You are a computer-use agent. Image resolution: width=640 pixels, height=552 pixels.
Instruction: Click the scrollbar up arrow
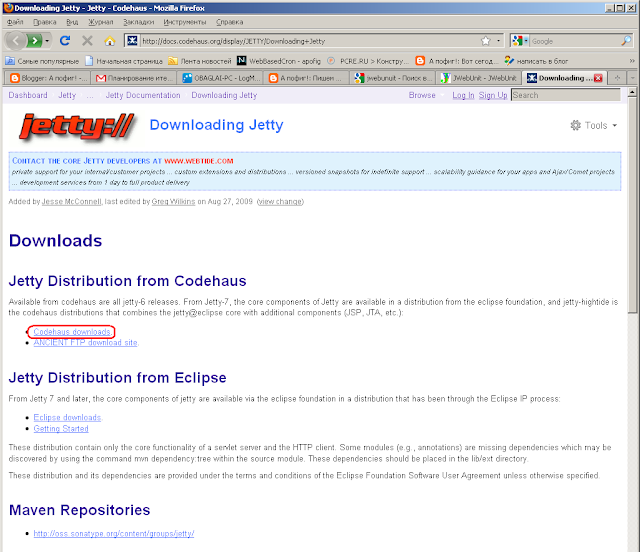632,92
